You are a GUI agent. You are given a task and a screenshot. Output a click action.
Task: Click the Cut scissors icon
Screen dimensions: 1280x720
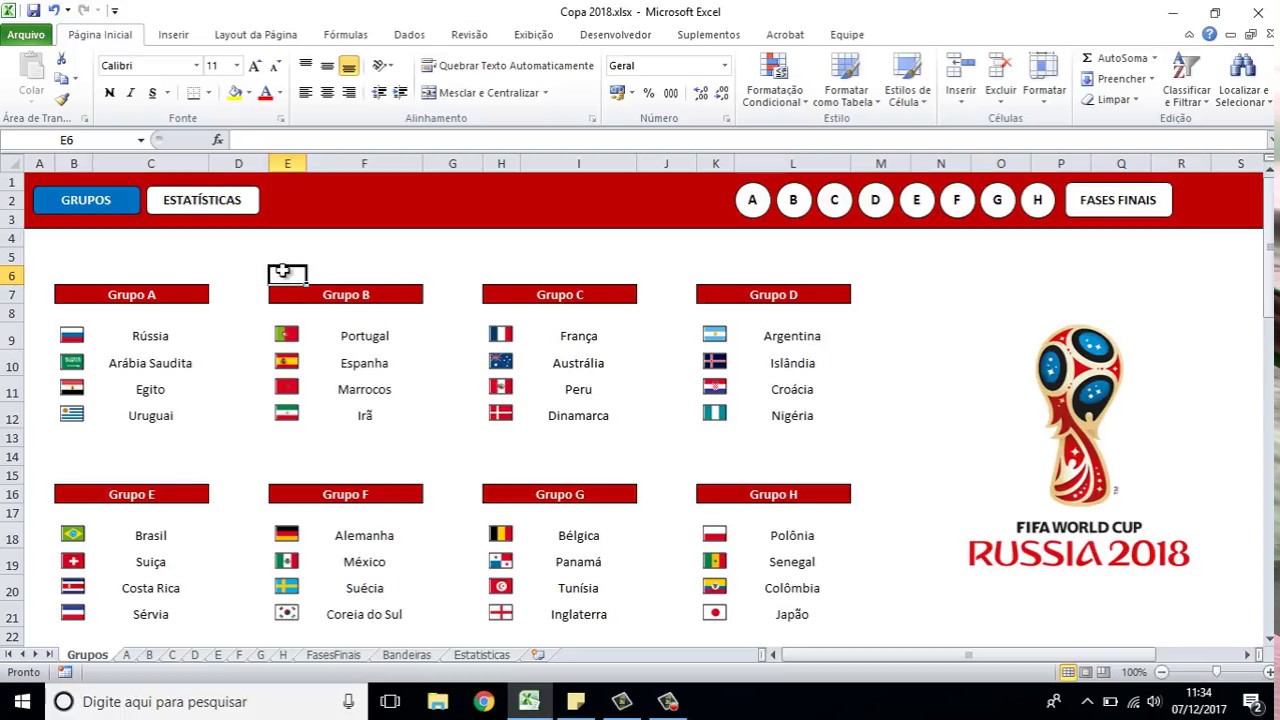62,59
